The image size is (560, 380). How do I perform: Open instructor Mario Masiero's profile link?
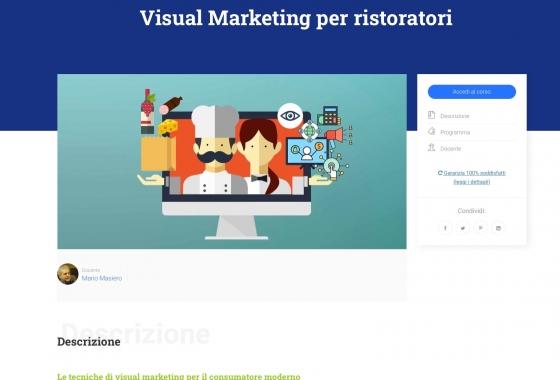click(102, 278)
